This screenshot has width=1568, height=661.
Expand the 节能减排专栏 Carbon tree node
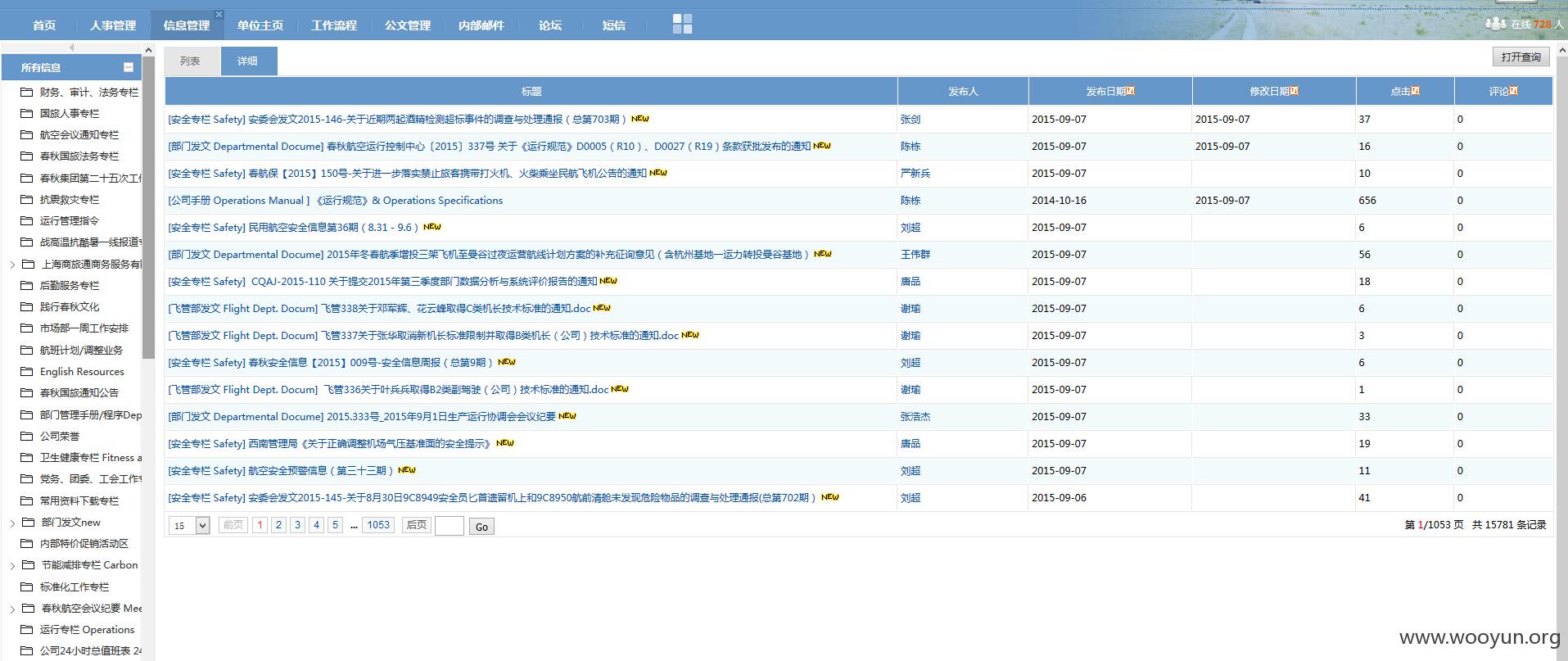coord(12,565)
